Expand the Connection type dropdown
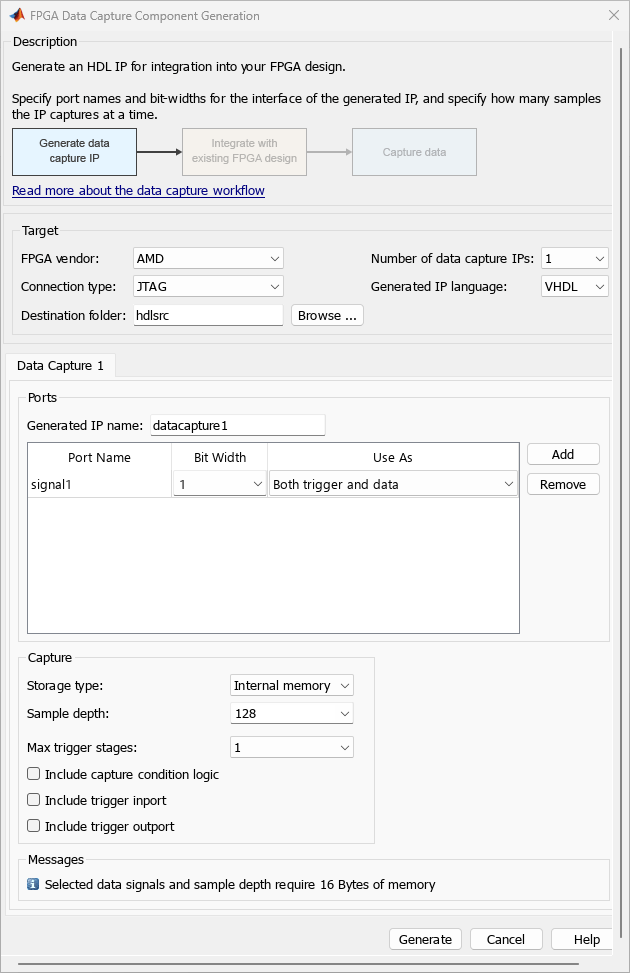Image resolution: width=630 pixels, height=973 pixels. pos(208,287)
